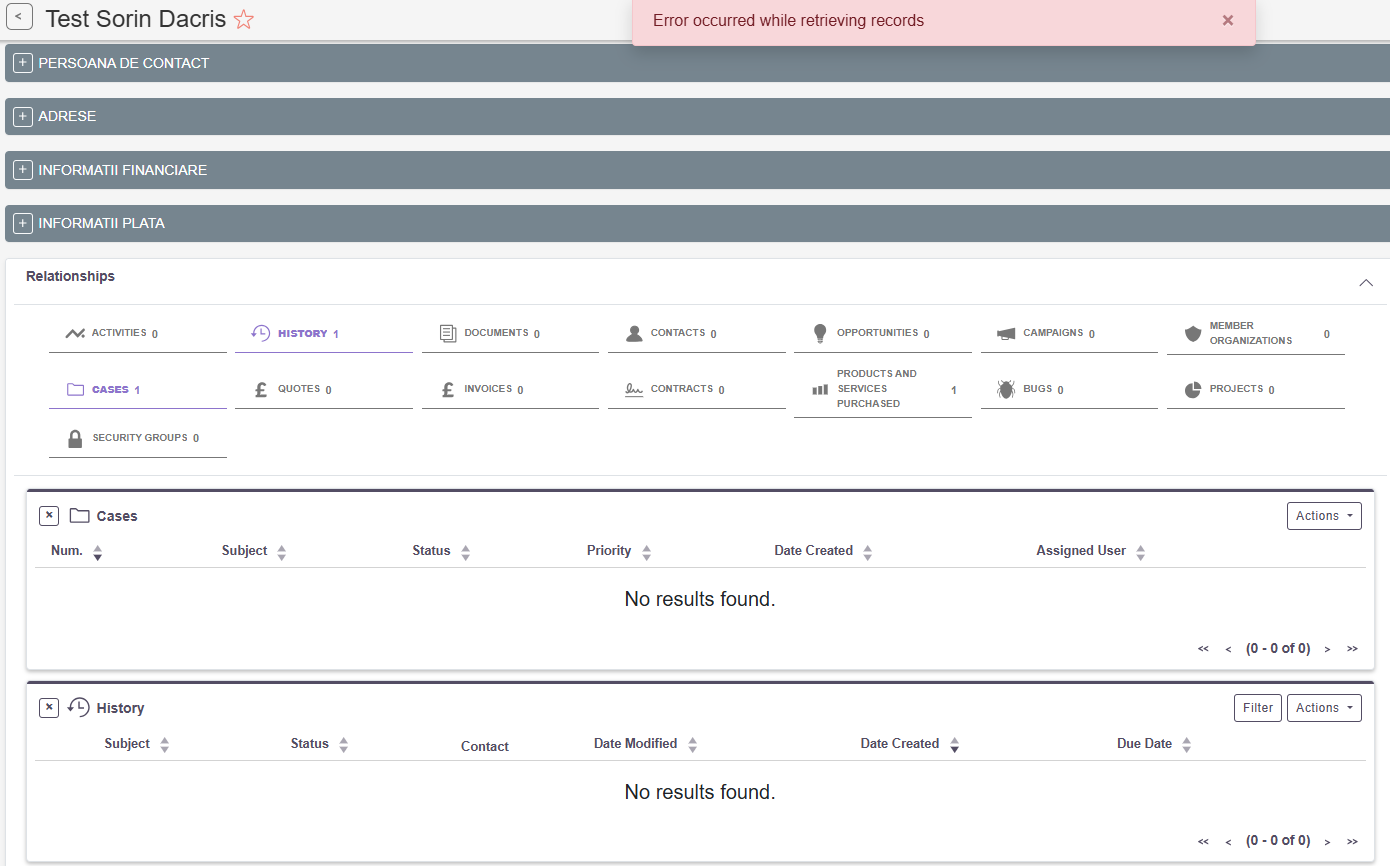
Task: Open the Projects relationship tab
Action: pyautogui.click(x=1256, y=389)
